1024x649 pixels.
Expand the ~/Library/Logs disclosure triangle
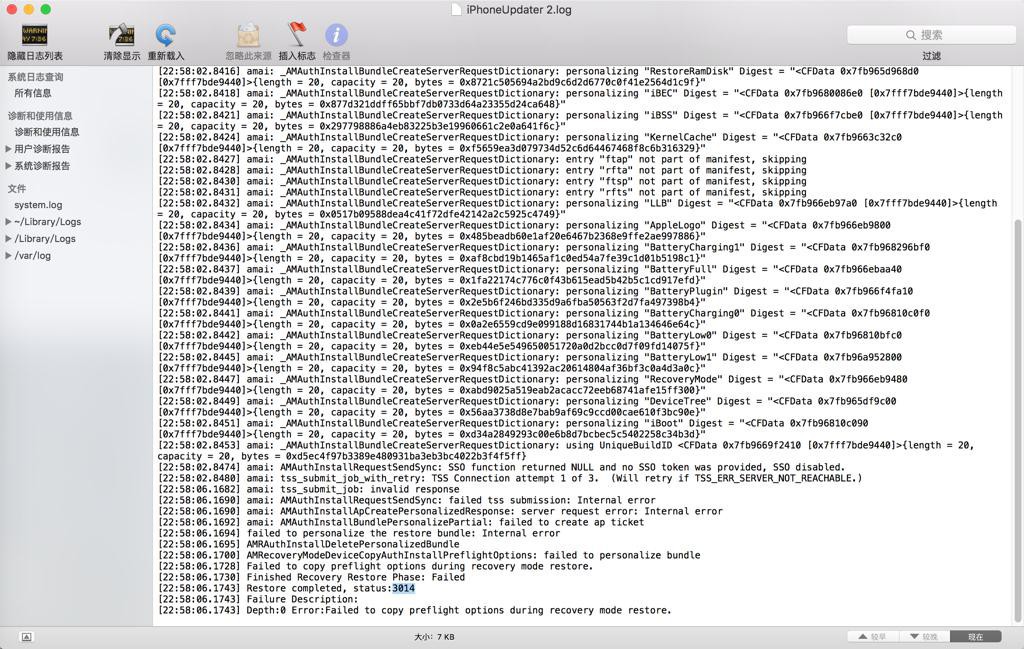[8, 222]
